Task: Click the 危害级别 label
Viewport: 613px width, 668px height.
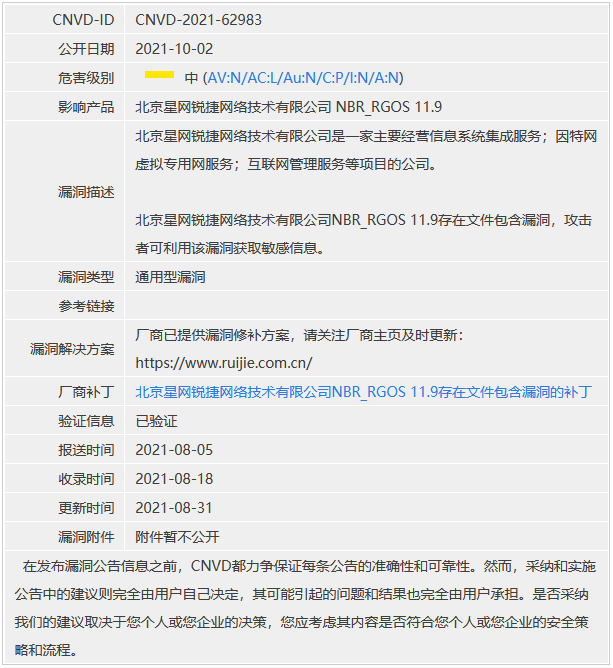Action: [86, 78]
